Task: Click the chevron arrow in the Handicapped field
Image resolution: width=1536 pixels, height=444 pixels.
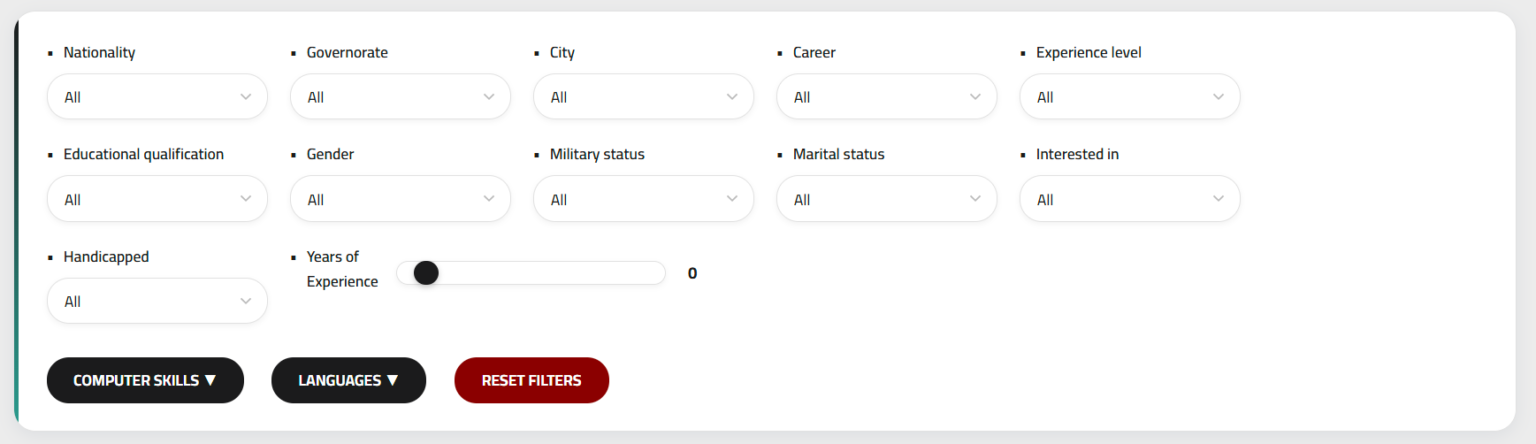Action: pyautogui.click(x=246, y=301)
